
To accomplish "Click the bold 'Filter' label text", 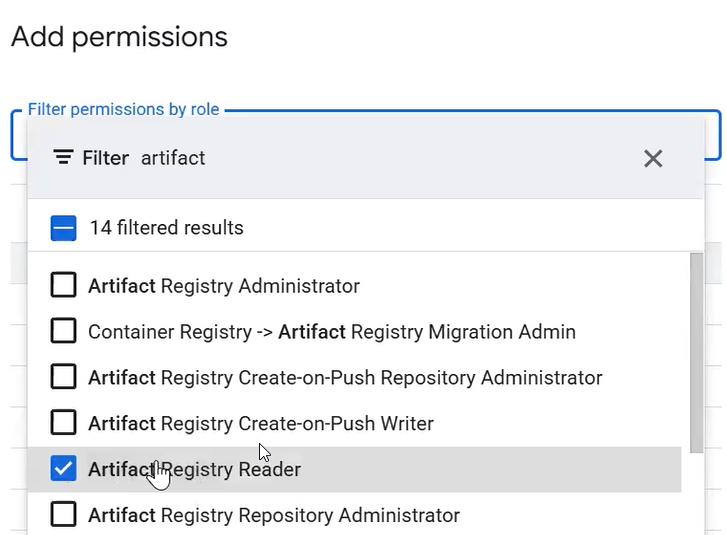I will tap(105, 158).
